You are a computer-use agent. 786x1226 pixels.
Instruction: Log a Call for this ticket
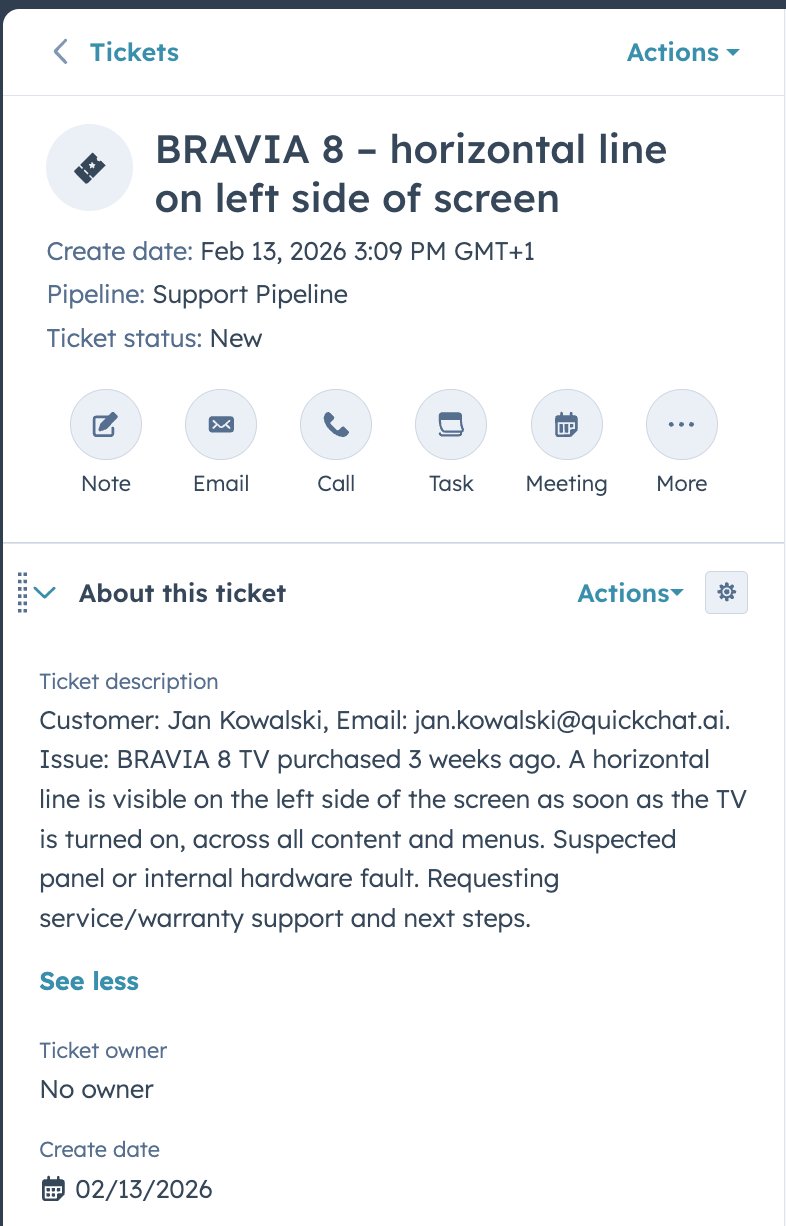click(x=336, y=424)
